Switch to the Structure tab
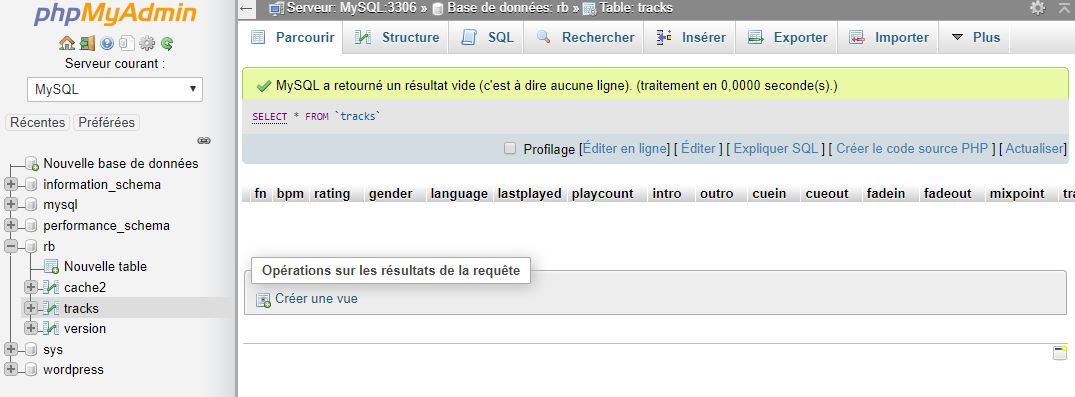 tap(396, 38)
